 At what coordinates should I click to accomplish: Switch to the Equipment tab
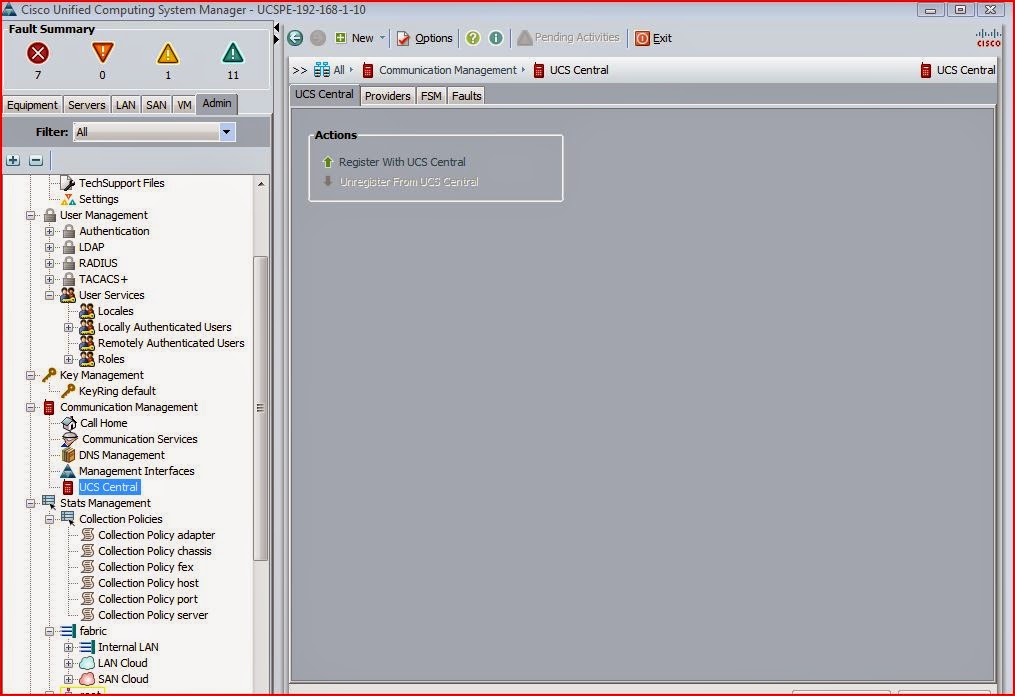tap(32, 105)
